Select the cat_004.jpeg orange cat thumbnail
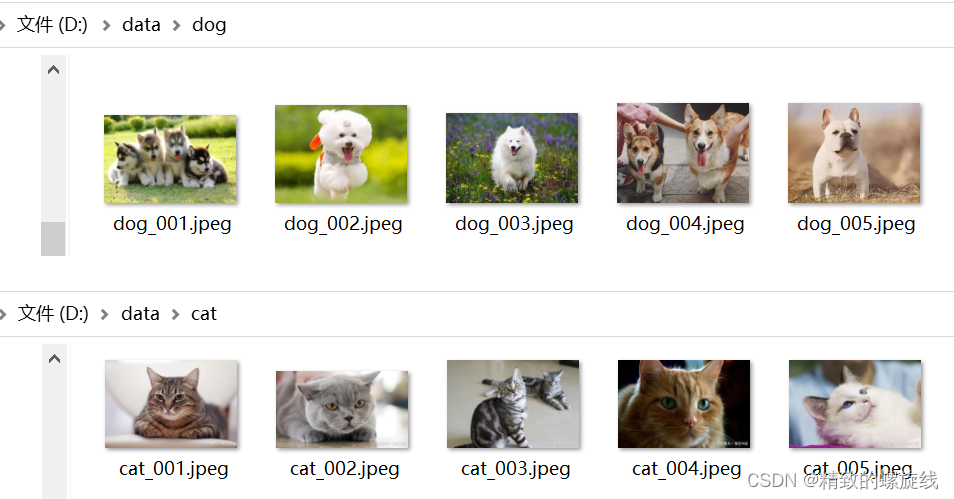Viewport: 954px width, 499px height. 684,404
